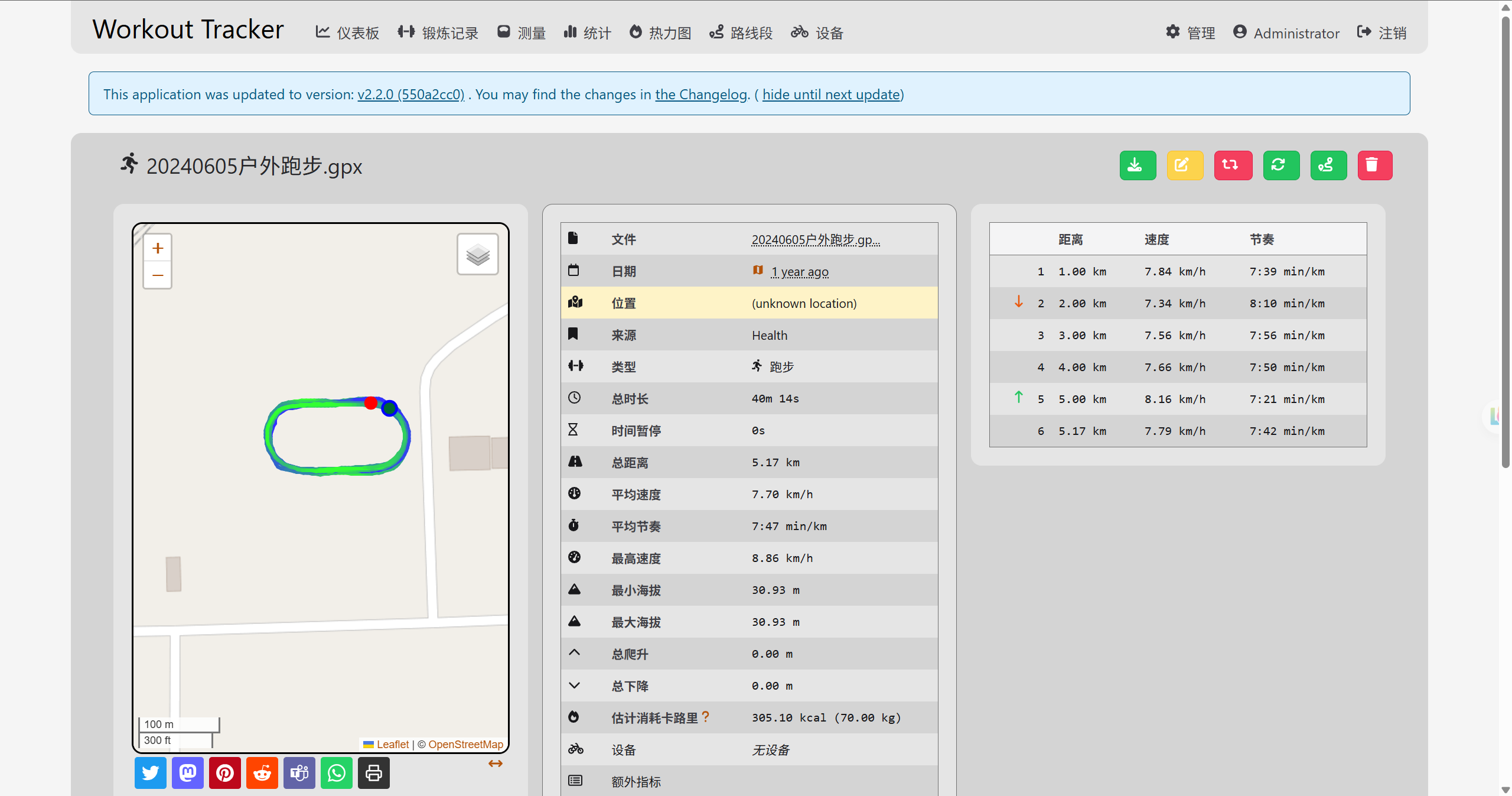Open the 热力图 heatmap menu item

point(660,33)
